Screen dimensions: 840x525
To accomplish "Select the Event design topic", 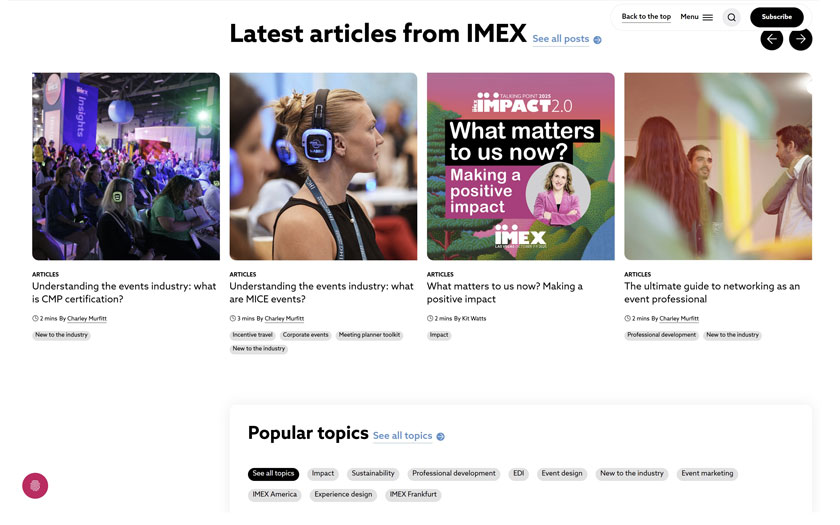I will [561, 474].
